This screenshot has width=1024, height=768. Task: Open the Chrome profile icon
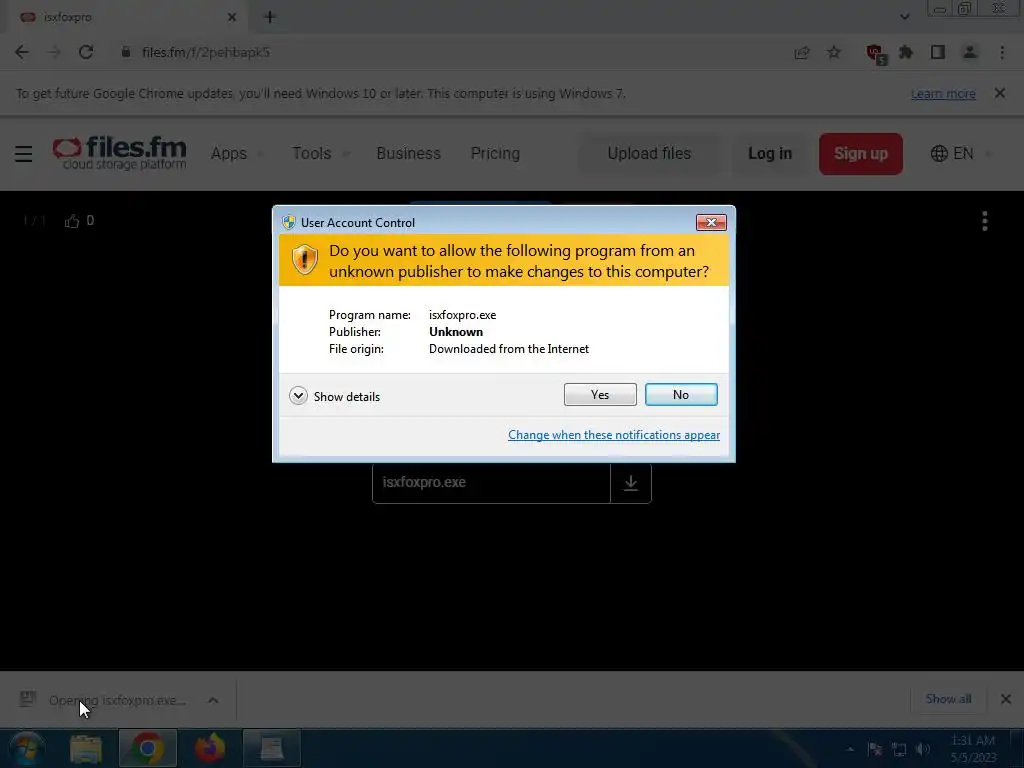[x=970, y=52]
